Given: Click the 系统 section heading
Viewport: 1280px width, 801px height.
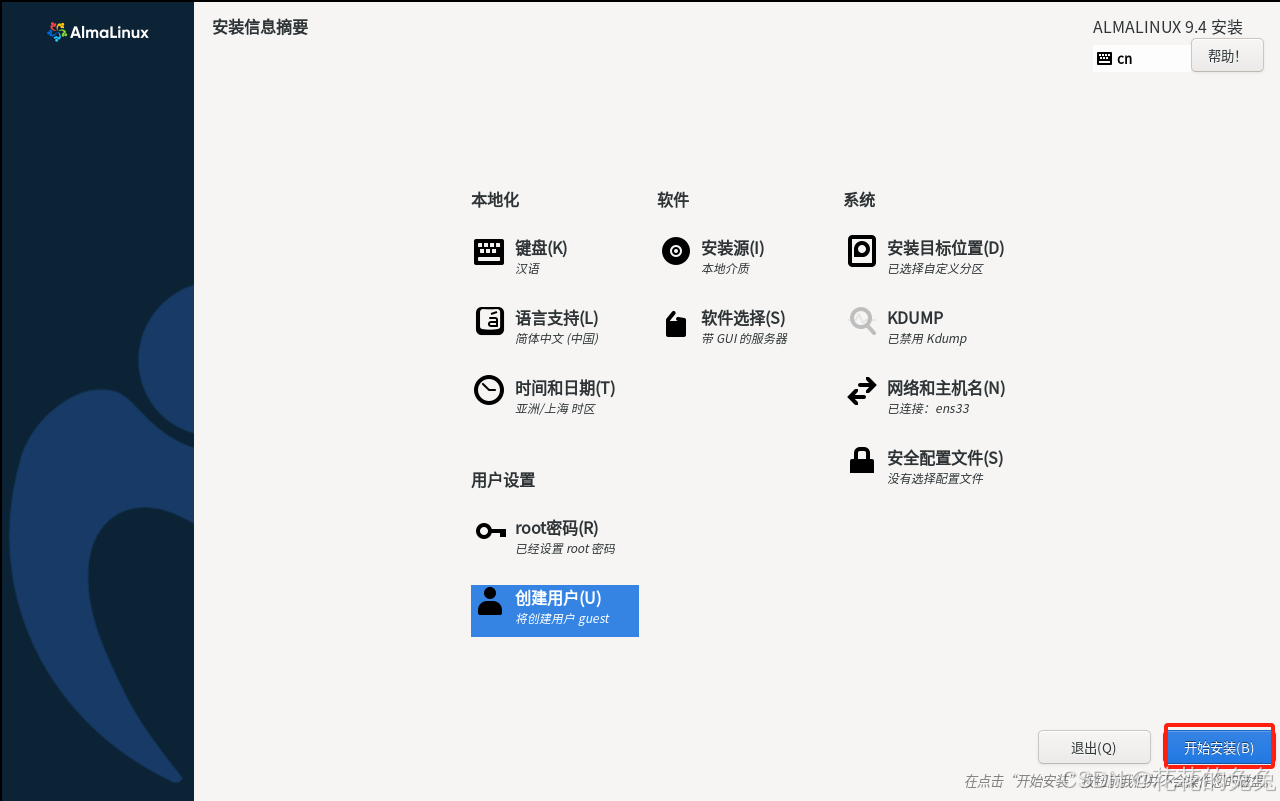Looking at the screenshot, I should (x=859, y=200).
